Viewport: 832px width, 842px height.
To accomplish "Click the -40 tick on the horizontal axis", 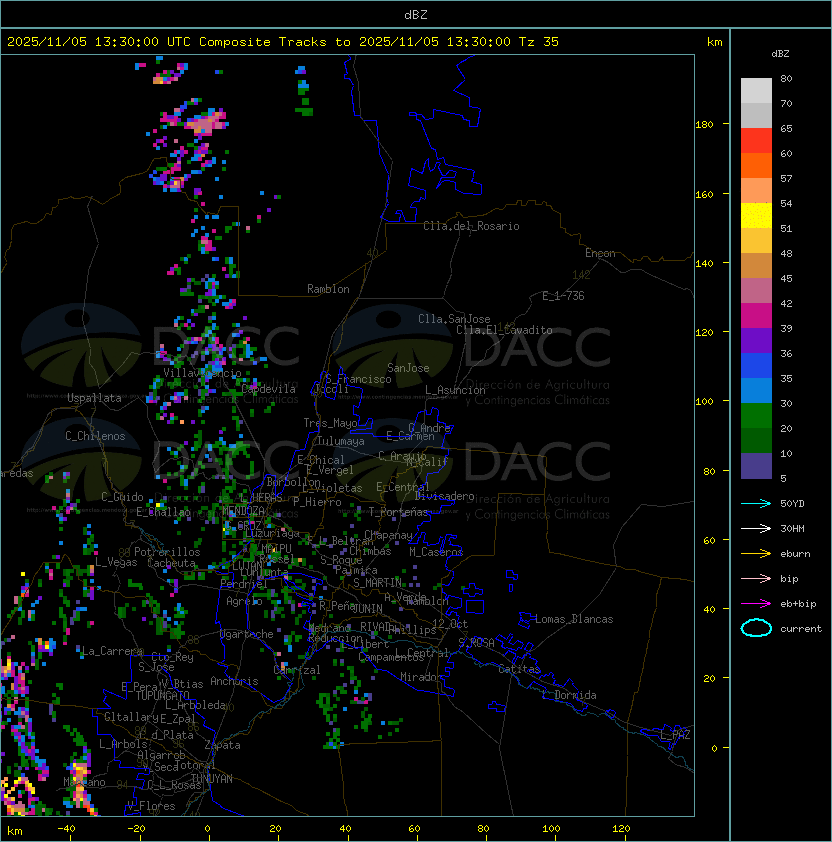I will point(66,828).
